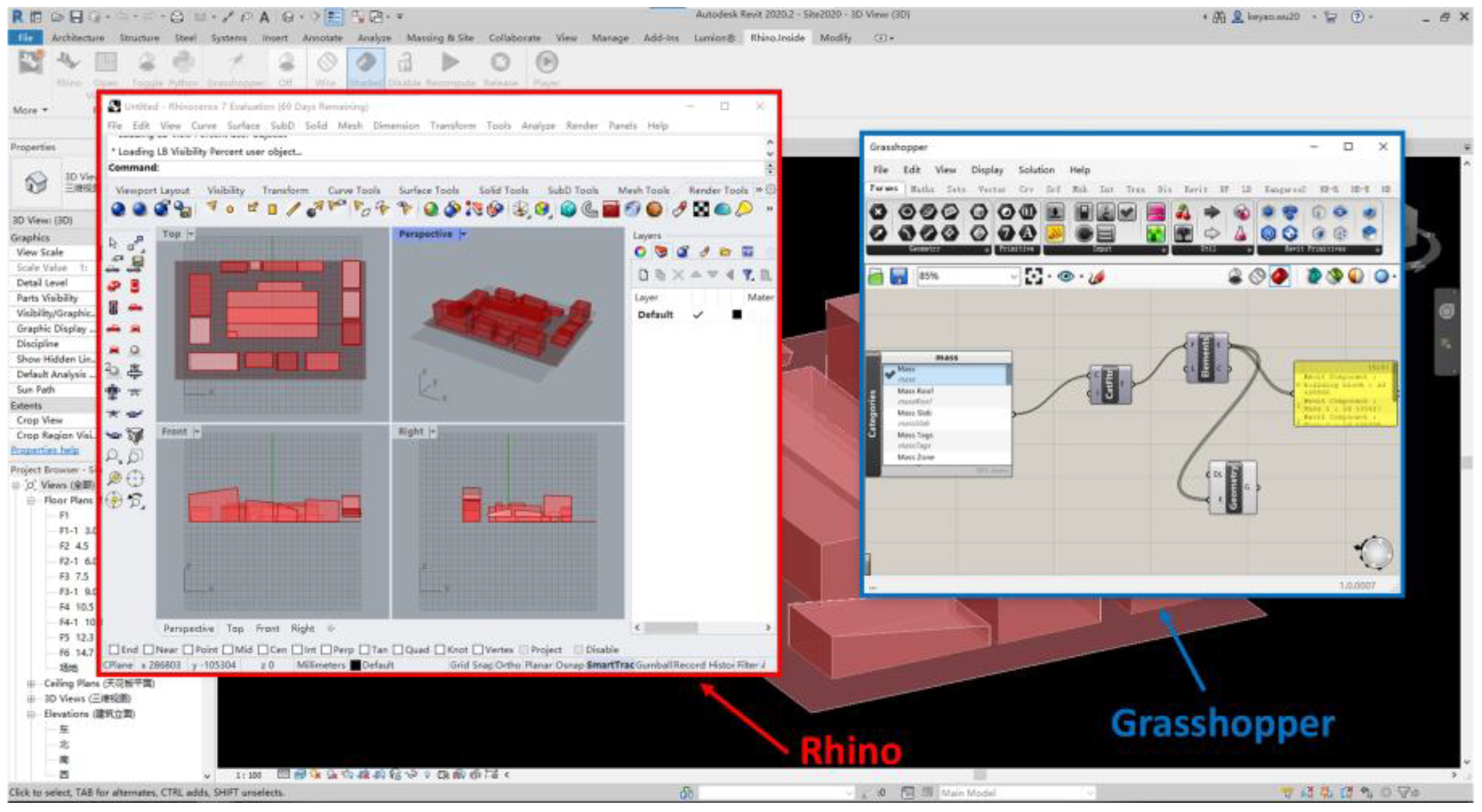This screenshot has width=1482, height=812.
Task: Enable the End osnap checkbox
Action: pos(114,649)
